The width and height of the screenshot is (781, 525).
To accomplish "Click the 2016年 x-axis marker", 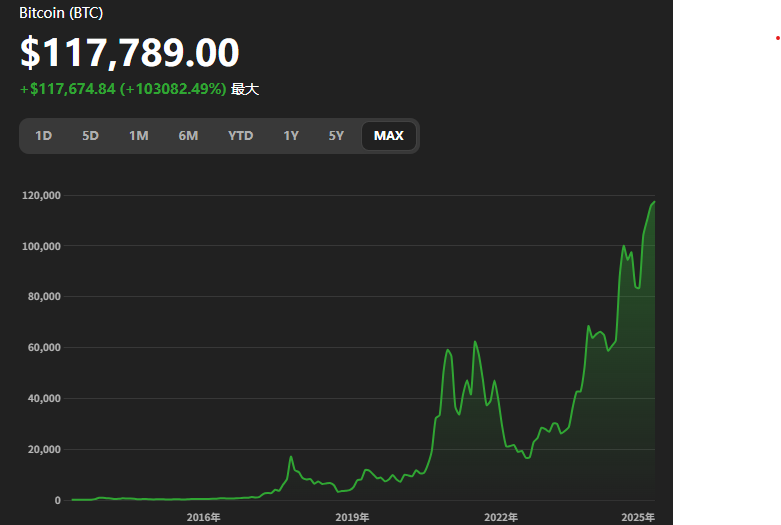I will 203,517.
